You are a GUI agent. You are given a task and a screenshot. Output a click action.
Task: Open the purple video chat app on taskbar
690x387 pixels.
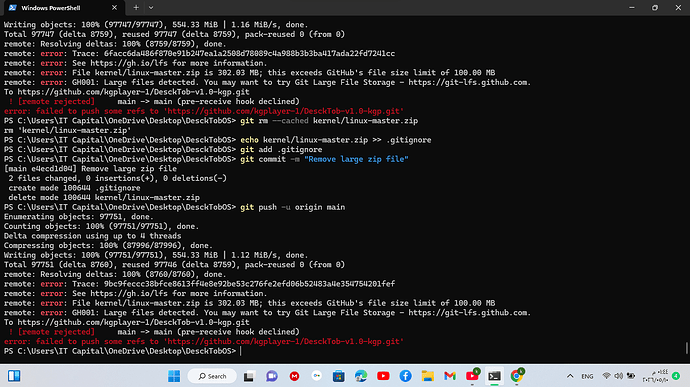(x=272, y=376)
